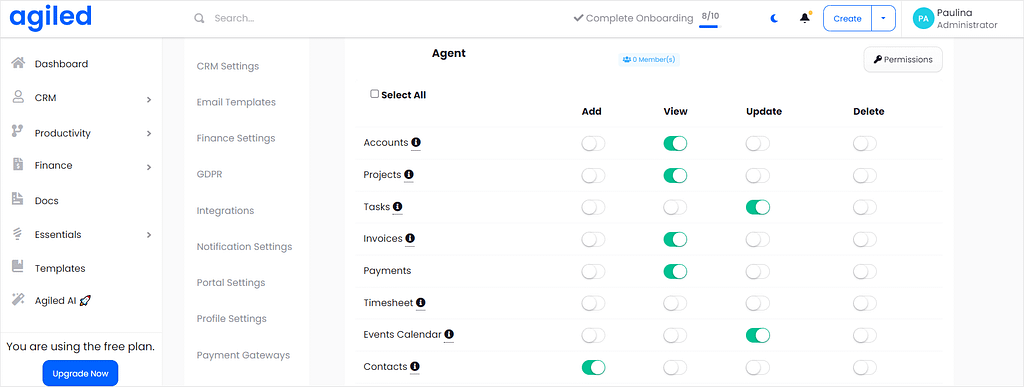Click the Complete Onboarding checkmark icon

578,18
